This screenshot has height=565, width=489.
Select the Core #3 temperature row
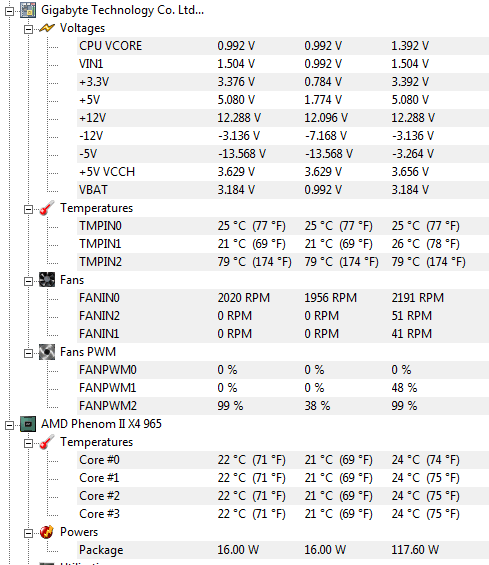click(283, 514)
